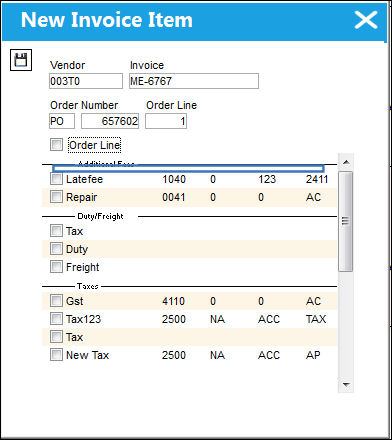The image size is (392, 440).
Task: Click the Tax123 value 2500
Action: pos(174,319)
